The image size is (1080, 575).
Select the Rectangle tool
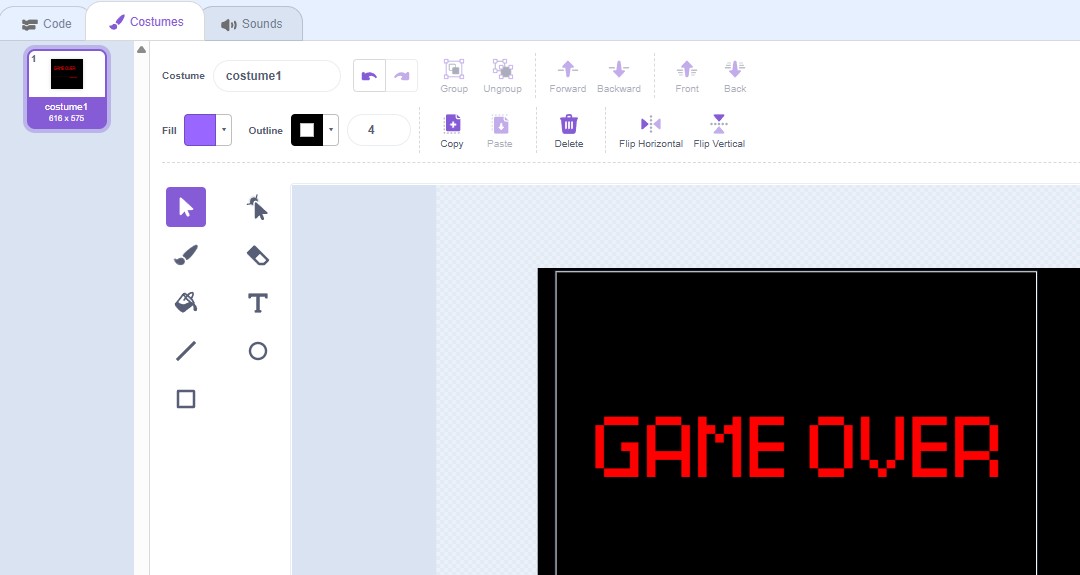click(186, 399)
